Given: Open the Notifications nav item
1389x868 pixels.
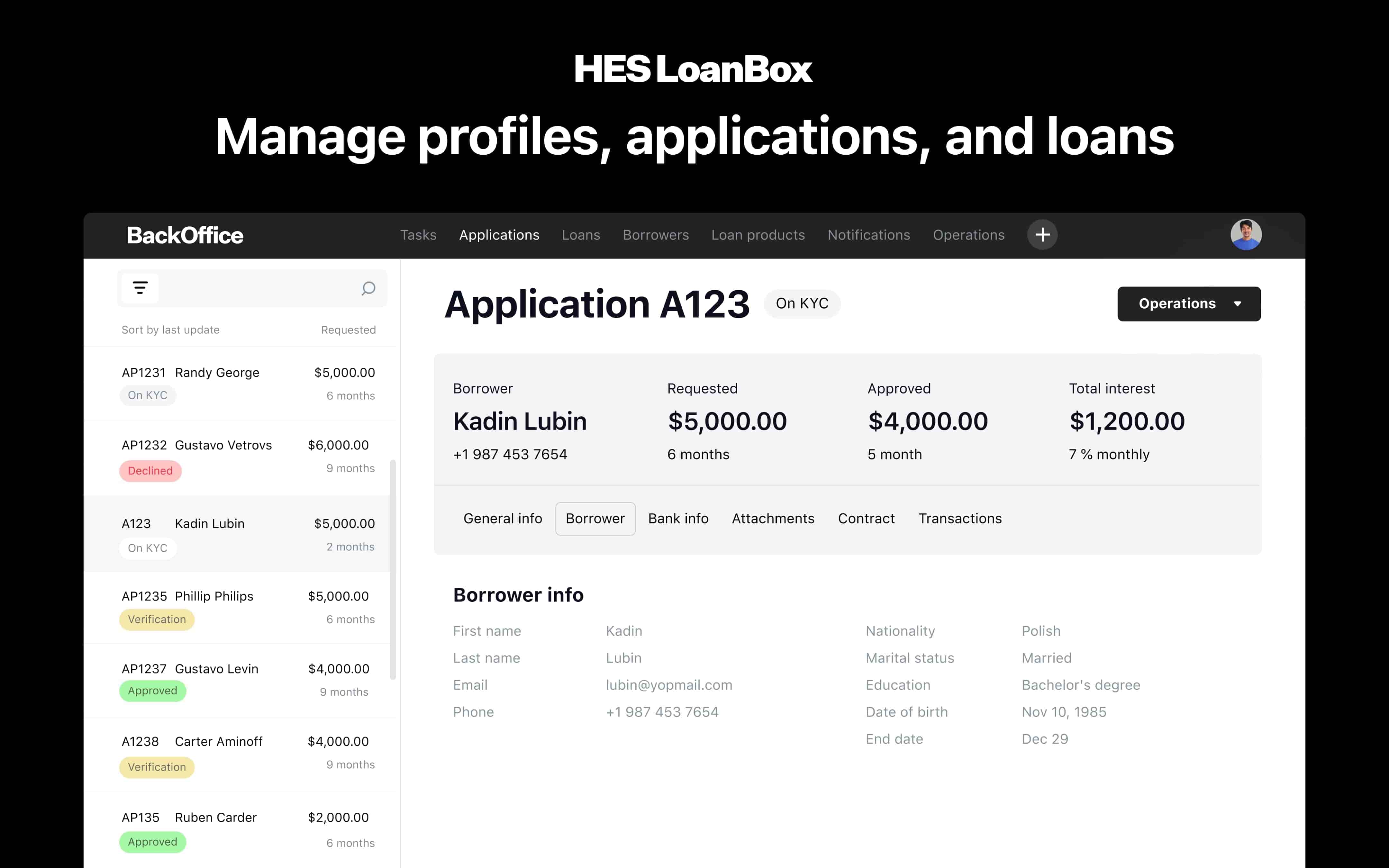Looking at the screenshot, I should pyautogui.click(x=868, y=235).
